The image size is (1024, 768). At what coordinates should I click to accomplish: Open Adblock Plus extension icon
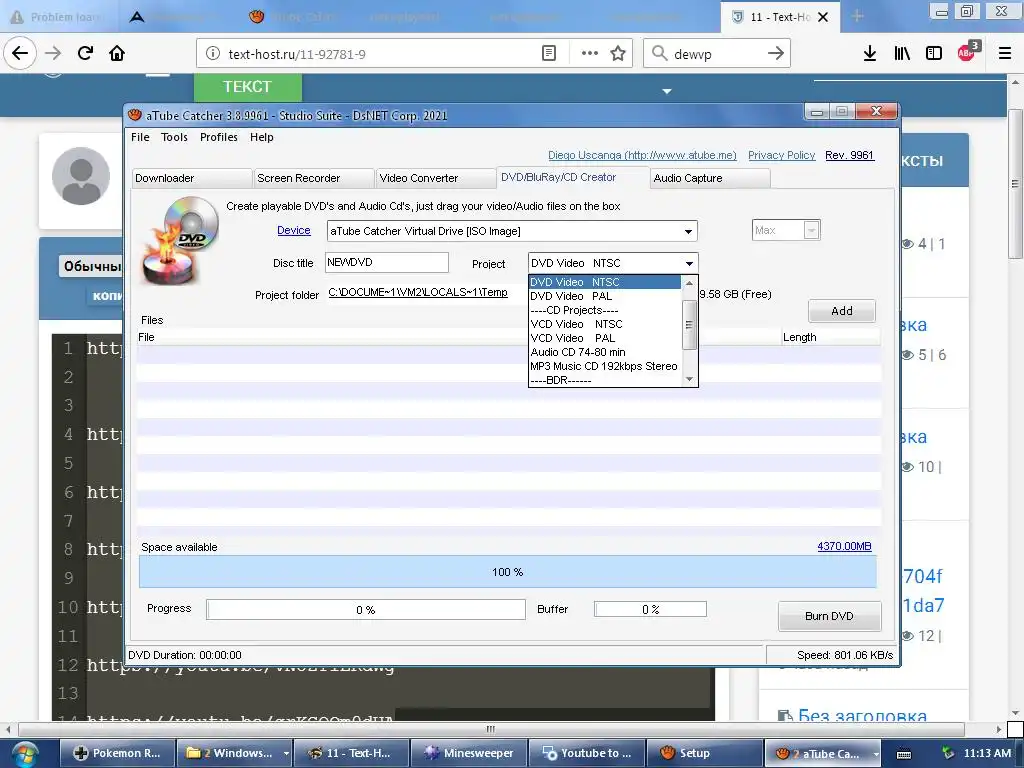967,52
